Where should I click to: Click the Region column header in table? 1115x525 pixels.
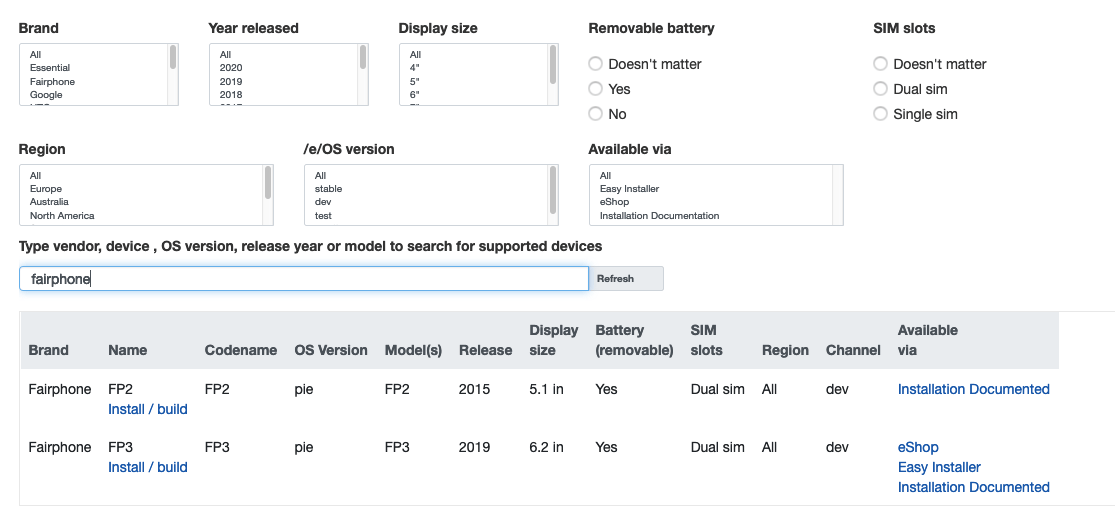pos(785,350)
